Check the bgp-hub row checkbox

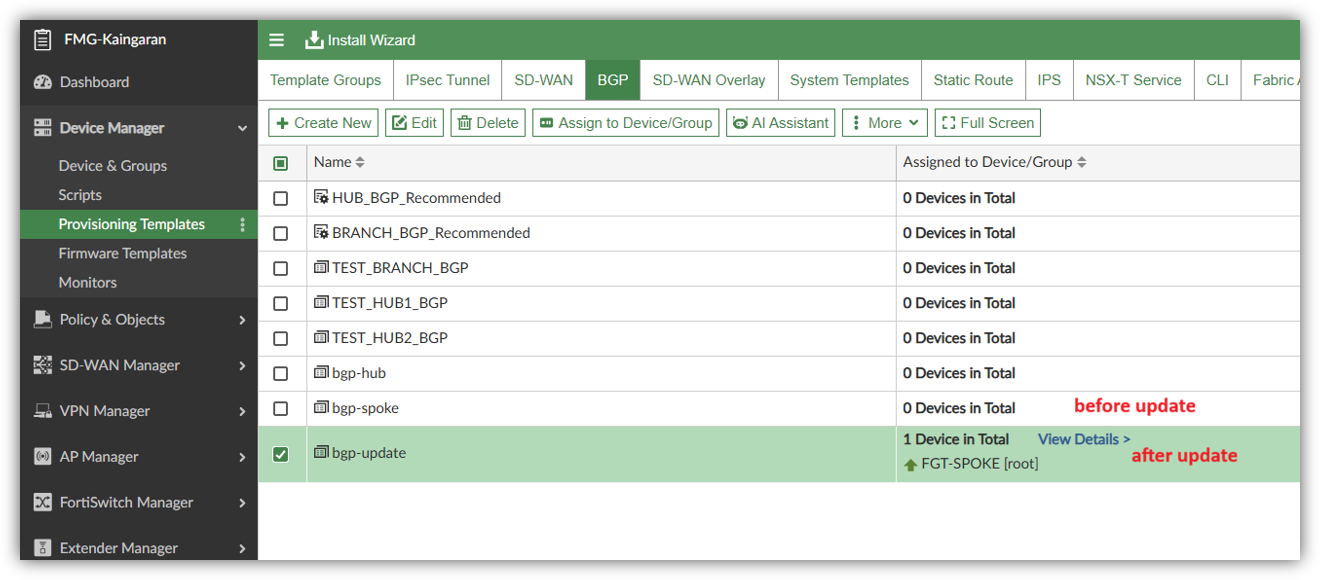[x=281, y=373]
